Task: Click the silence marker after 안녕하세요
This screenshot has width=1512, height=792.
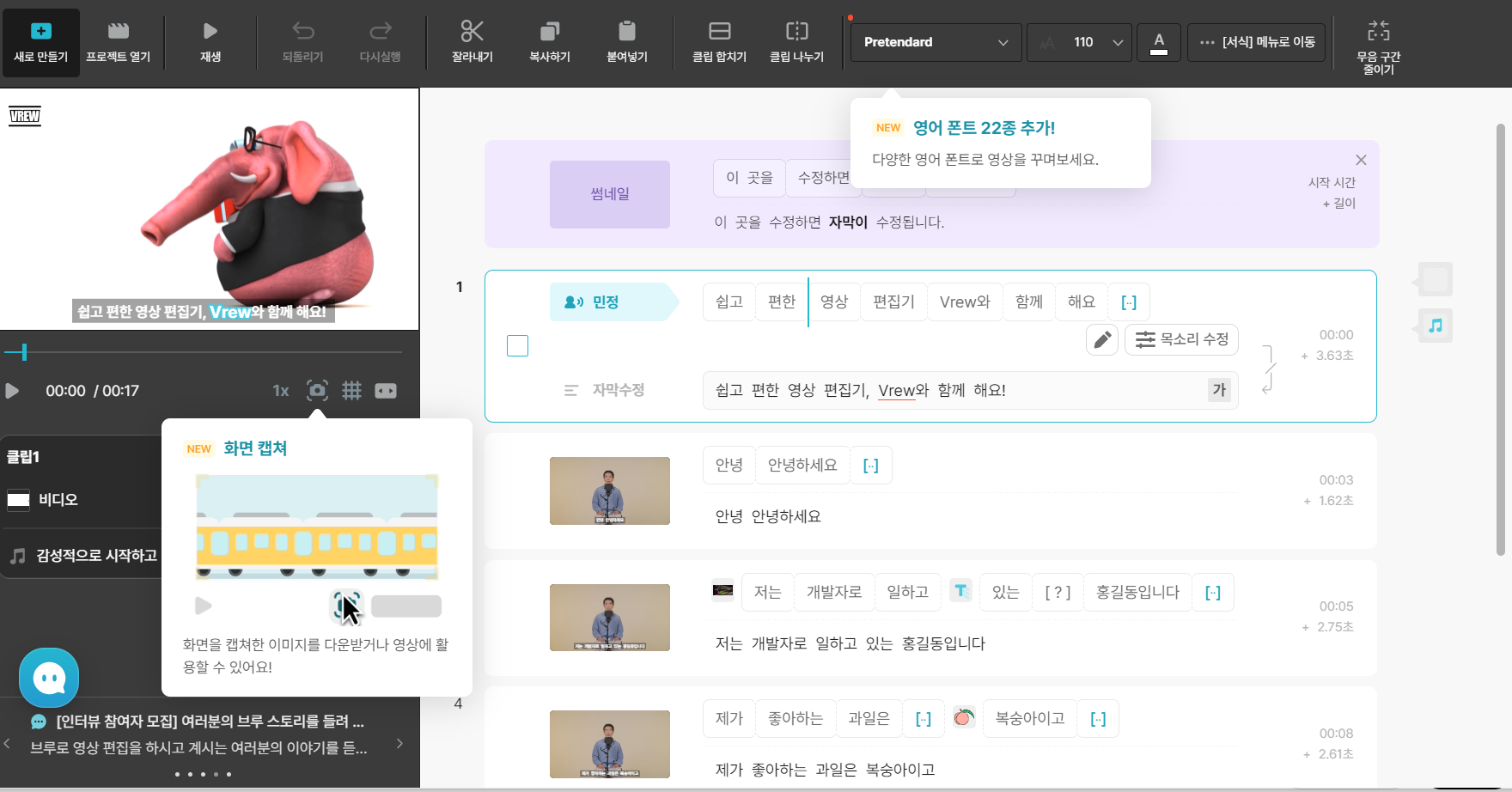Action: pos(871,465)
